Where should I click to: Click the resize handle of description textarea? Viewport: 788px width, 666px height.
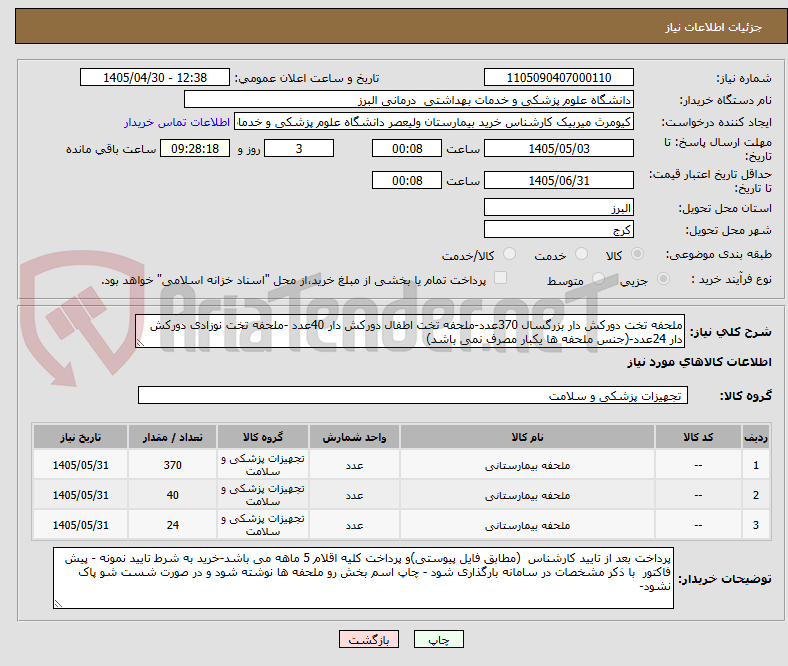point(140,343)
